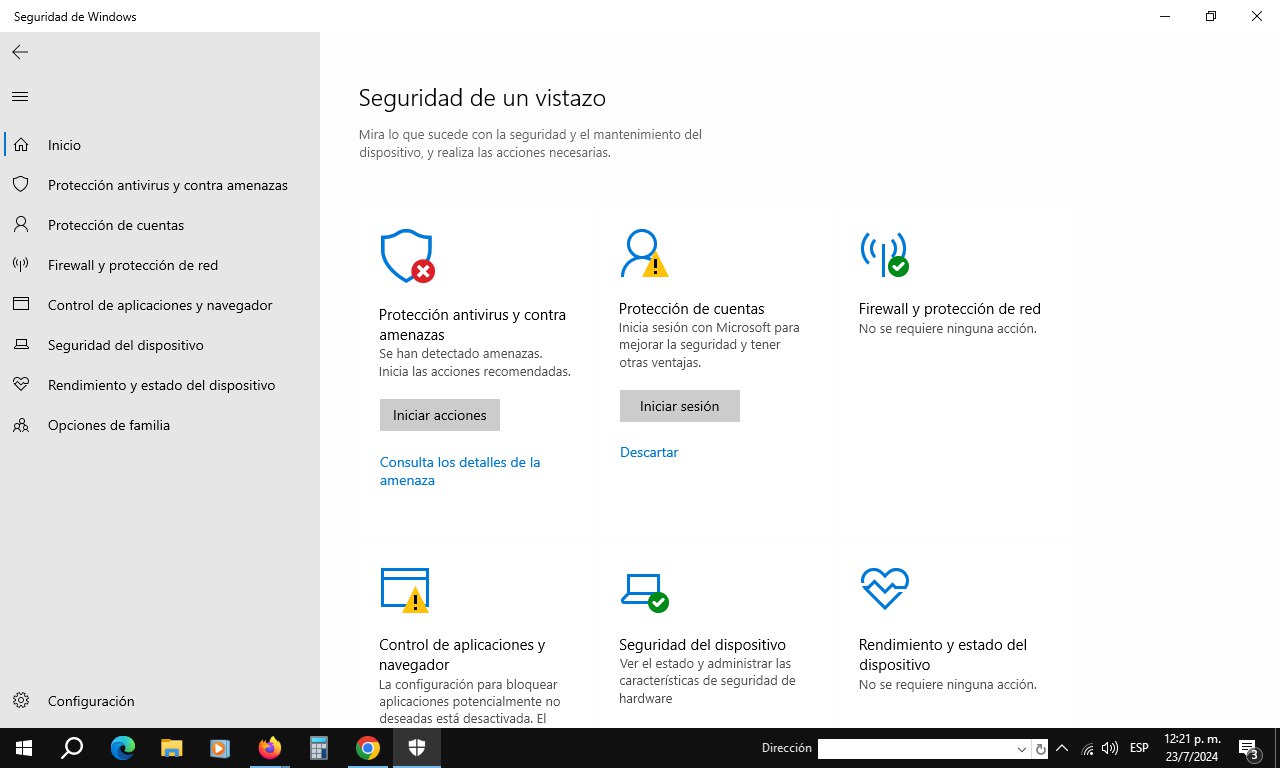Open the device performance heart card icon
This screenshot has width=1280, height=768.
tap(884, 589)
